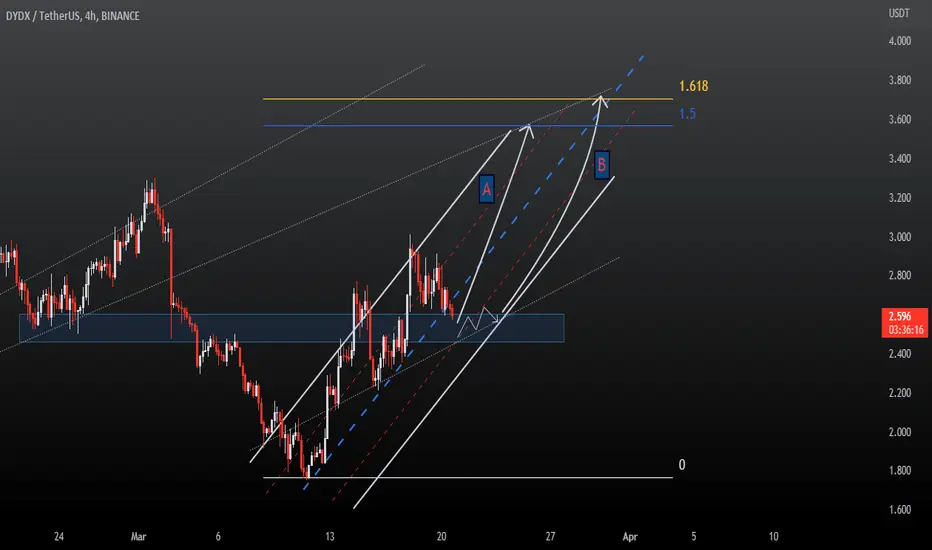Viewport: 932px width, 550px height.
Task: Click the Apr date on time axis
Action: point(630,537)
